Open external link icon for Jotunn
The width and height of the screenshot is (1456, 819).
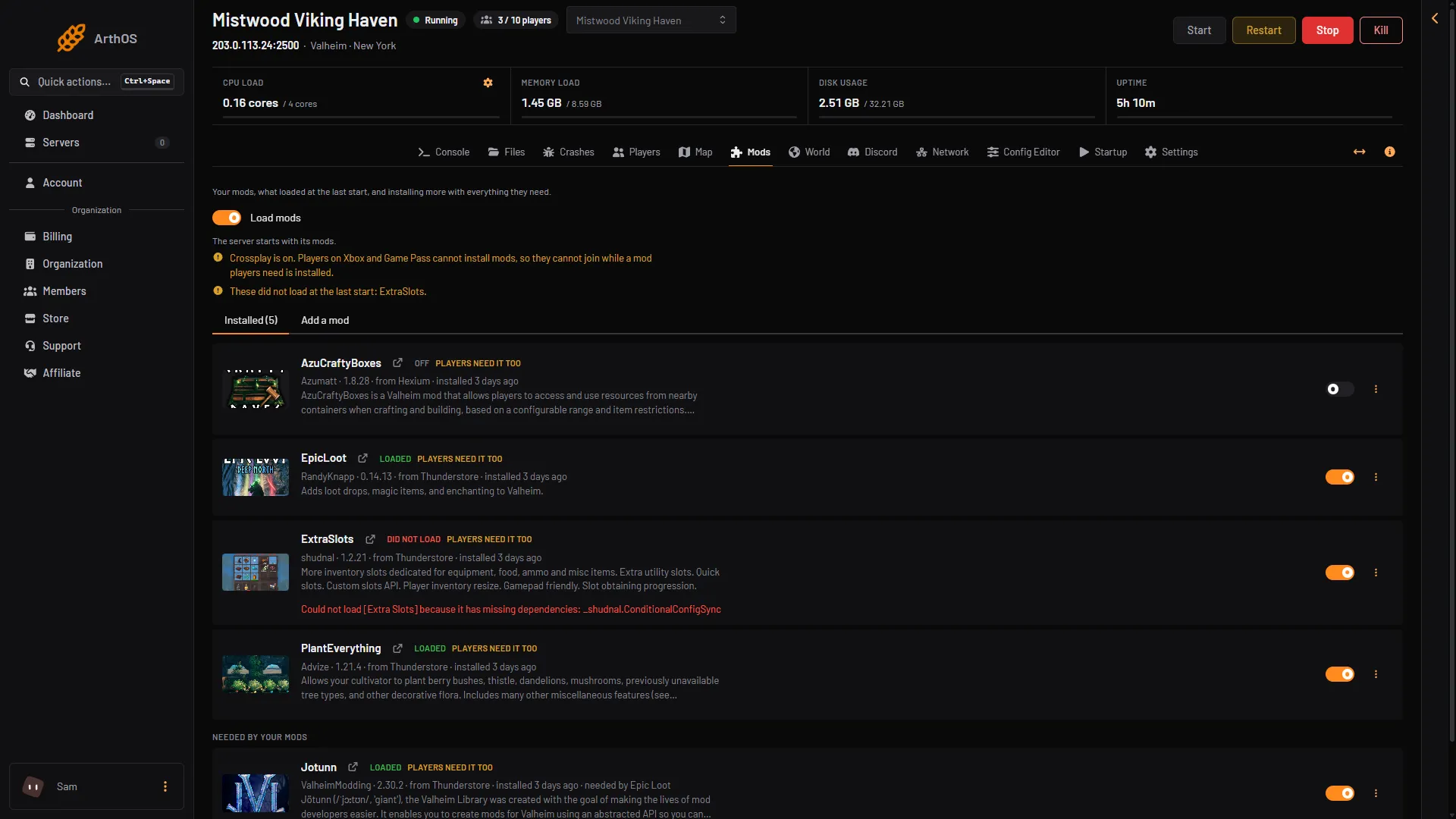(353, 767)
